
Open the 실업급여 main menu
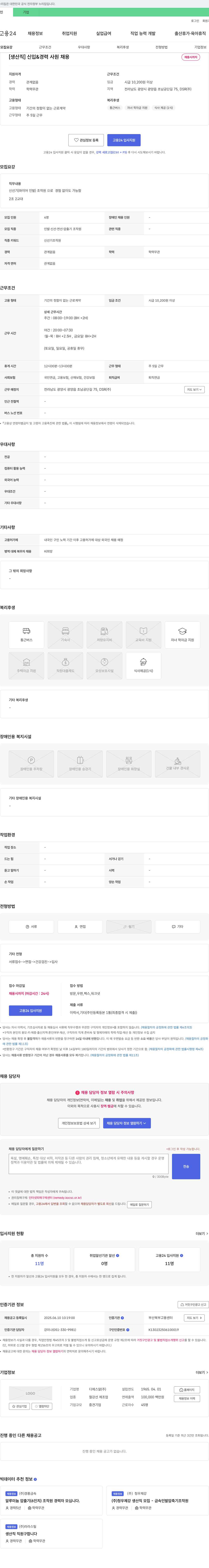pos(104,33)
